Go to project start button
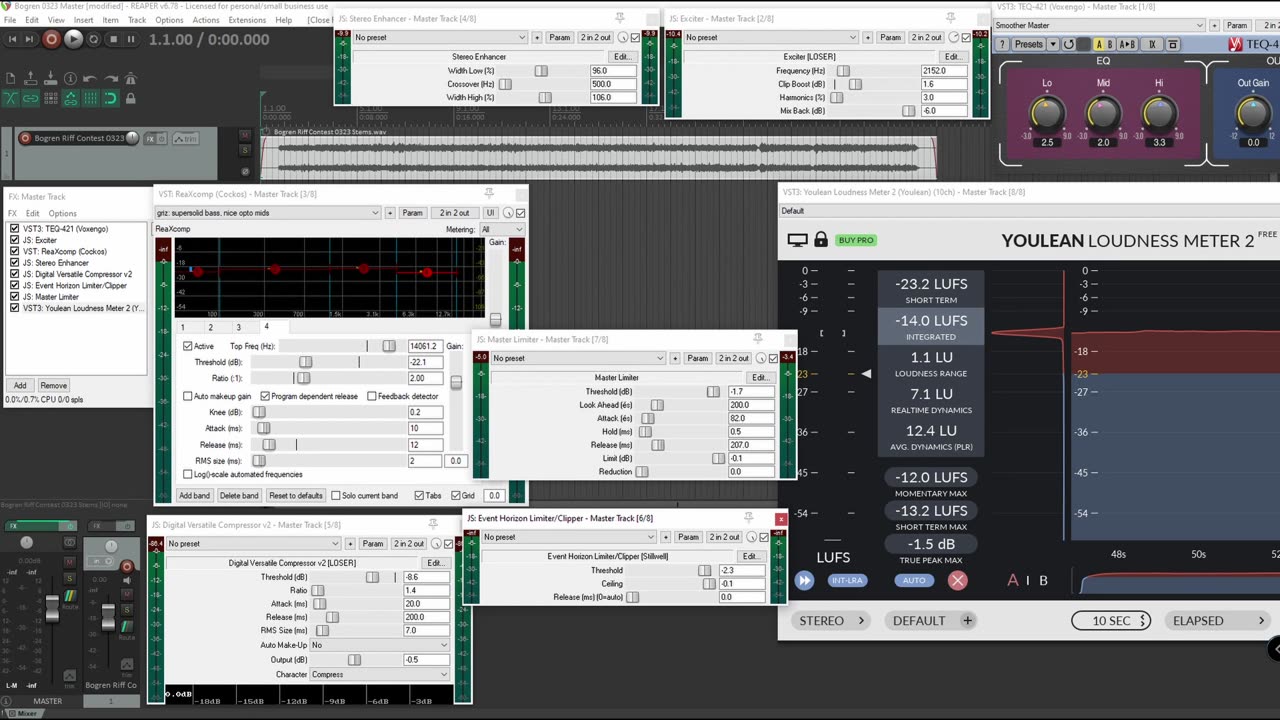 click(12, 39)
